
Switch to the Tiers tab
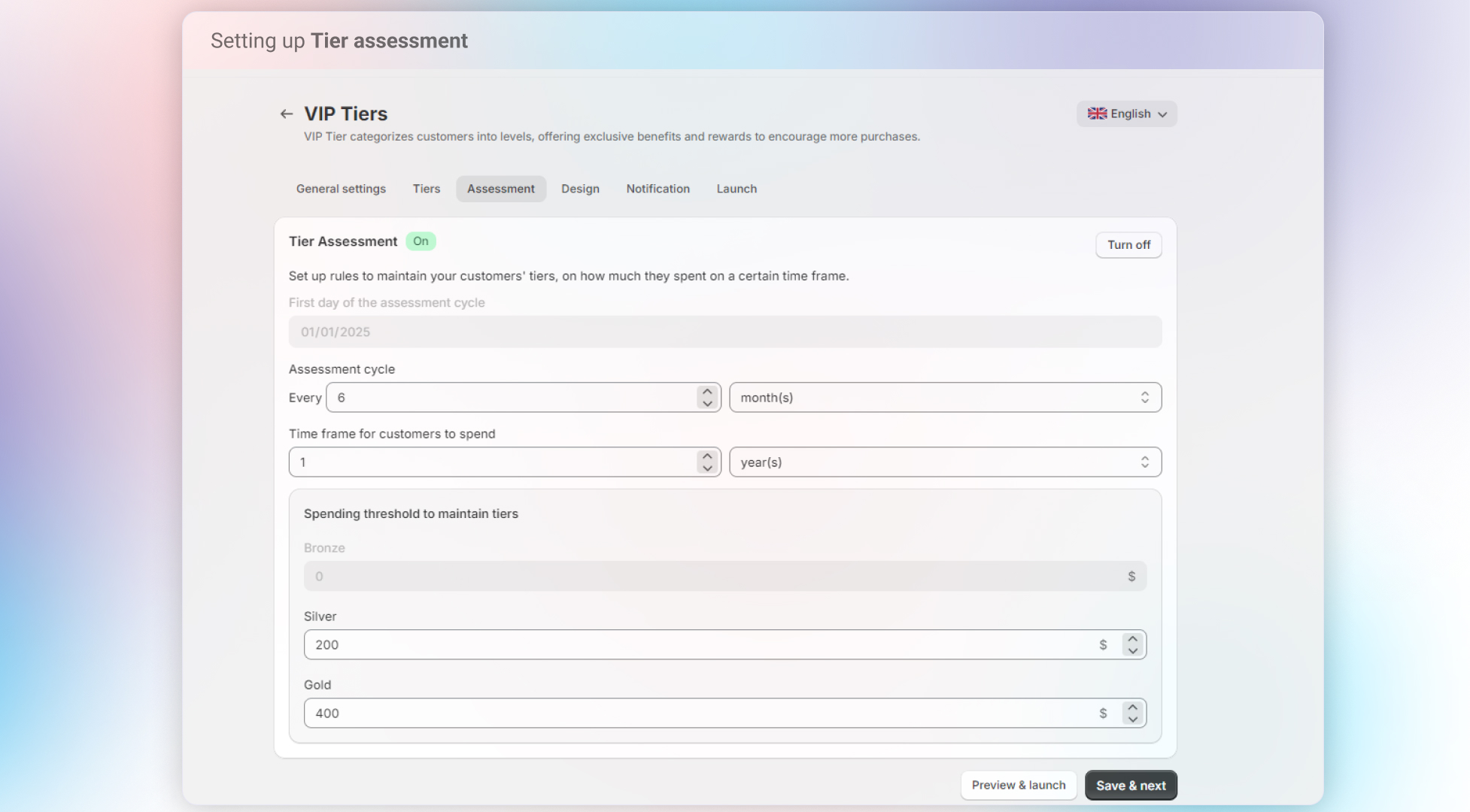point(426,189)
